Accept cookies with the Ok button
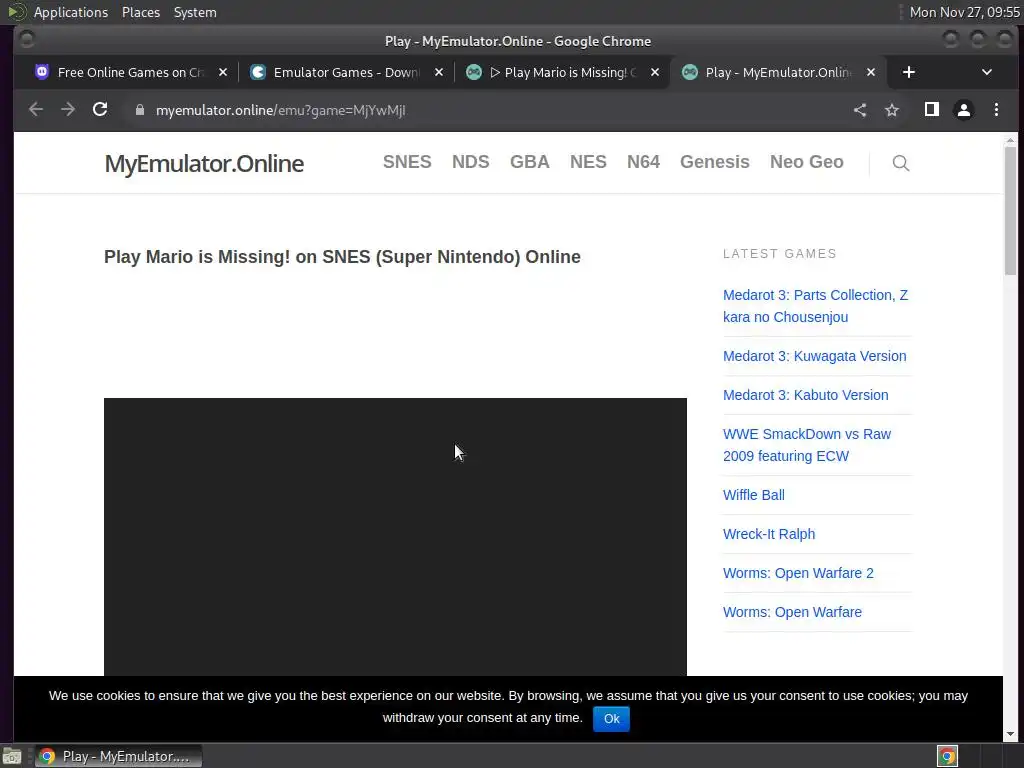This screenshot has width=1024, height=768. coord(611,719)
